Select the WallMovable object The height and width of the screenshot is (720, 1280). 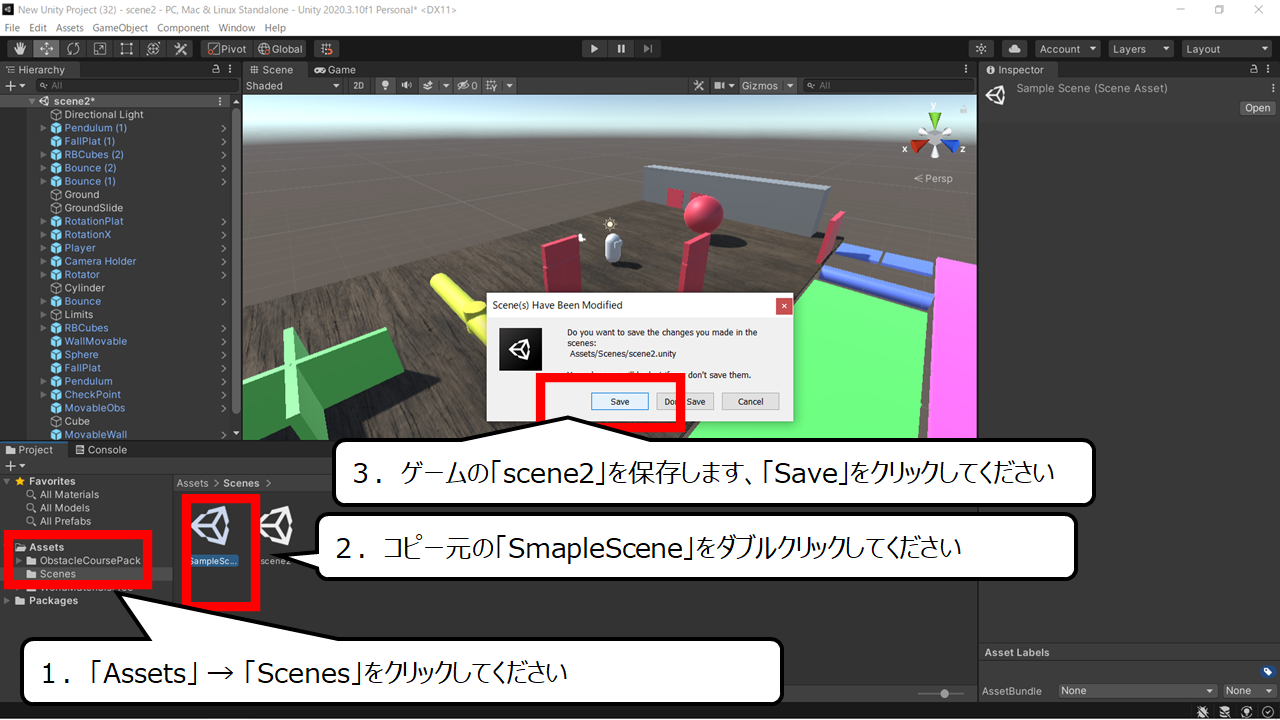pyautogui.click(x=96, y=341)
